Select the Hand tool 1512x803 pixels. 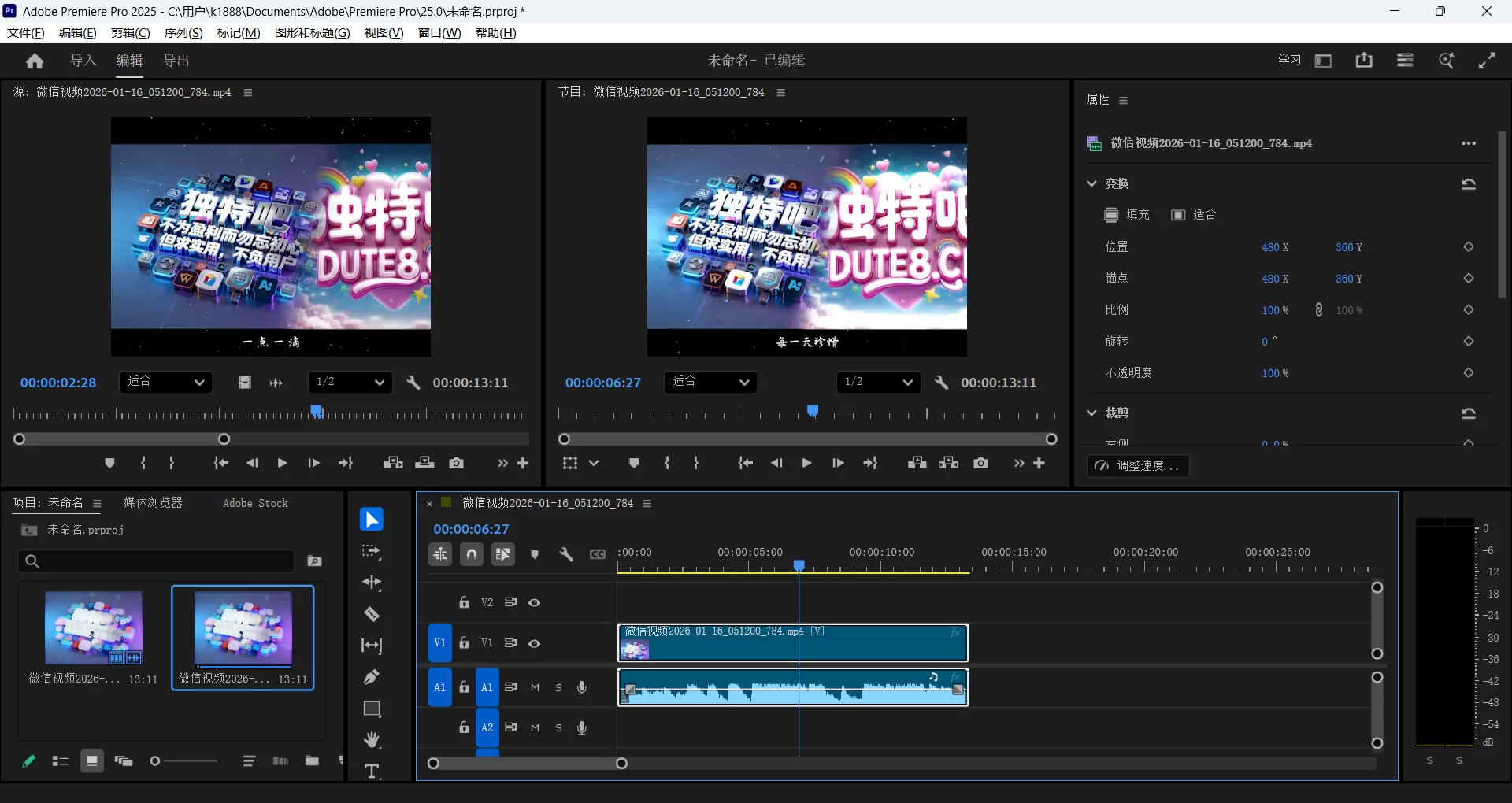click(371, 740)
